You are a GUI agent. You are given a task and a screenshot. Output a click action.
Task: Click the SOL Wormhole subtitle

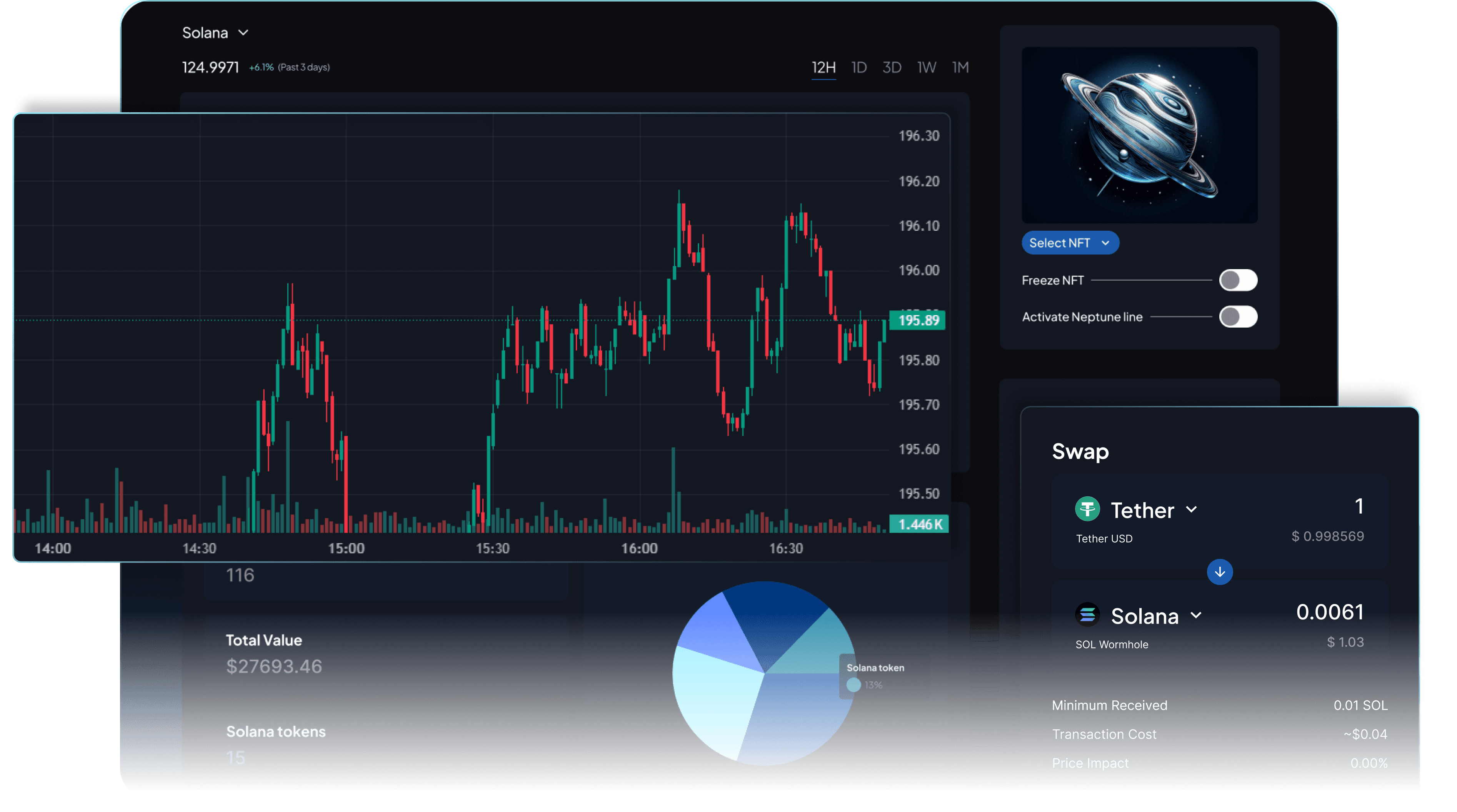click(x=1112, y=644)
